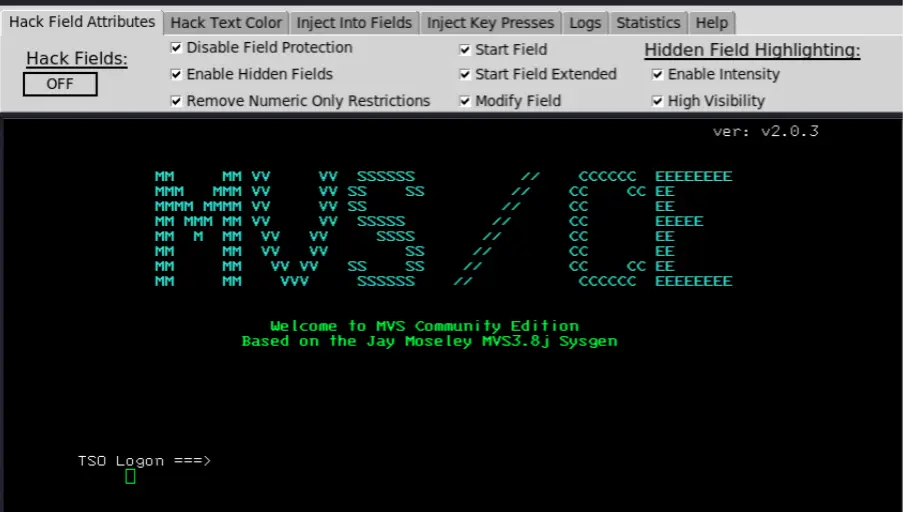This screenshot has width=904, height=512.
Task: Uncheck the Modify Field checkbox
Action: (x=465, y=101)
